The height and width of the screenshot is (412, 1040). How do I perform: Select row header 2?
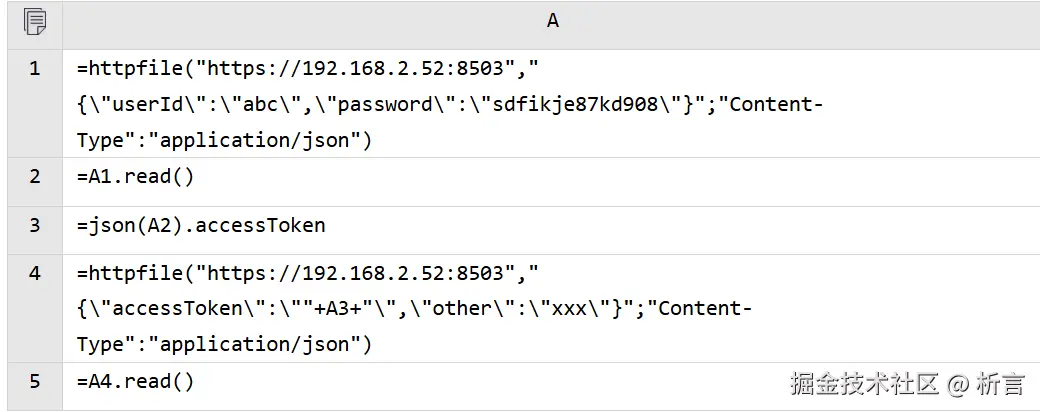[34, 177]
